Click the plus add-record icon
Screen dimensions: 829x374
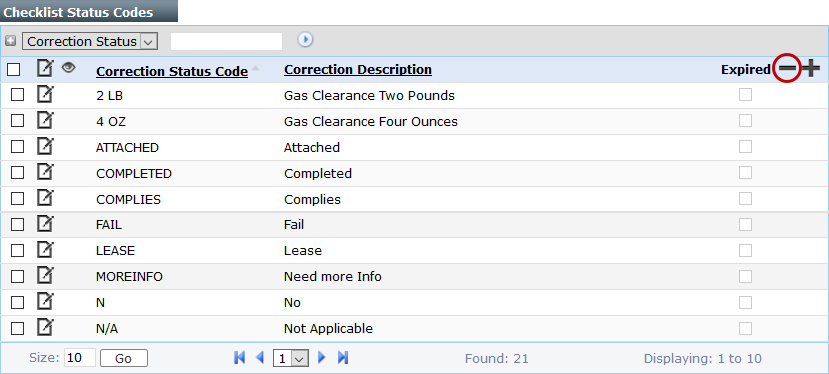[810, 69]
